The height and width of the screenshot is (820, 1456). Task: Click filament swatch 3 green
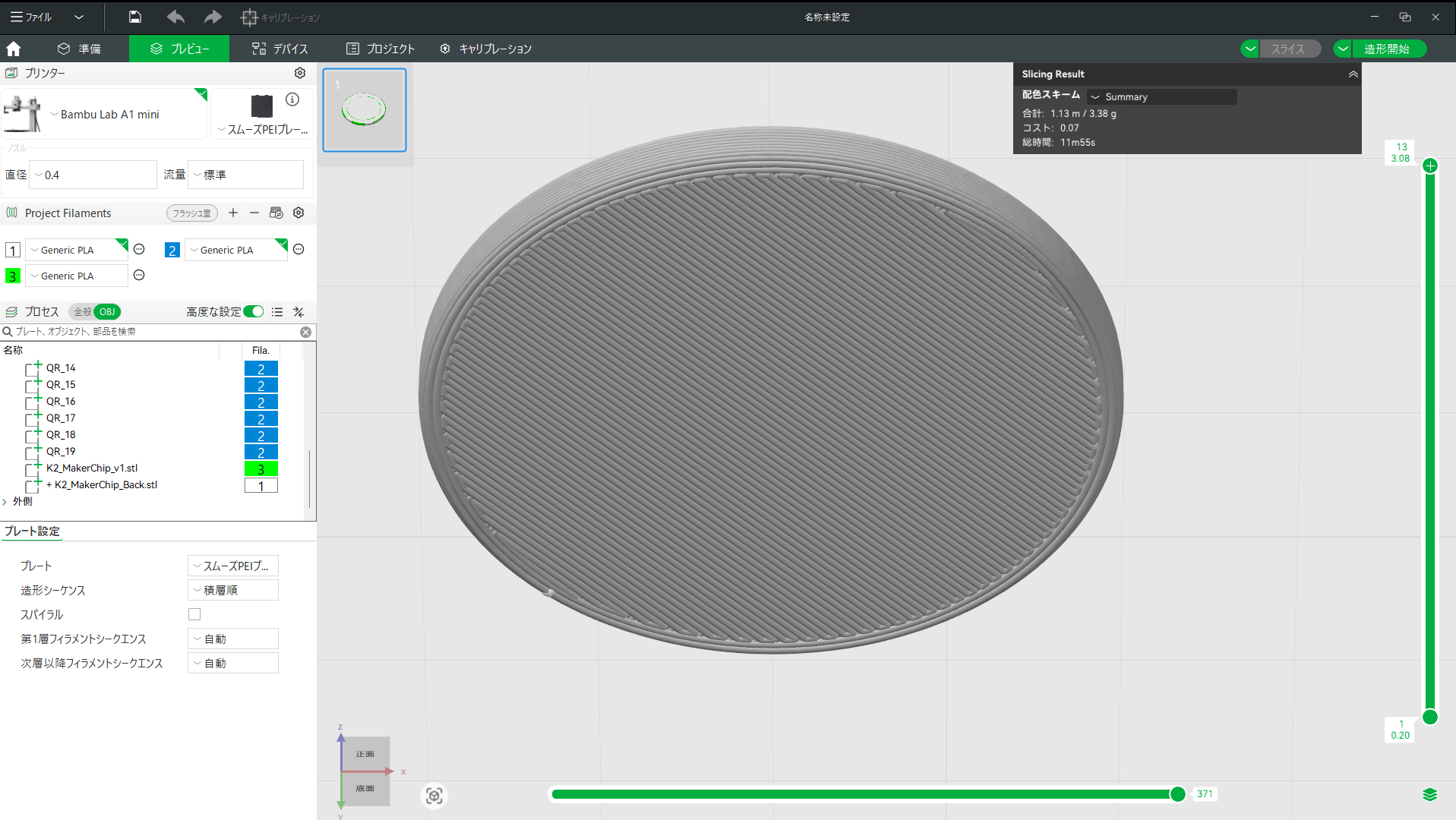(x=13, y=276)
